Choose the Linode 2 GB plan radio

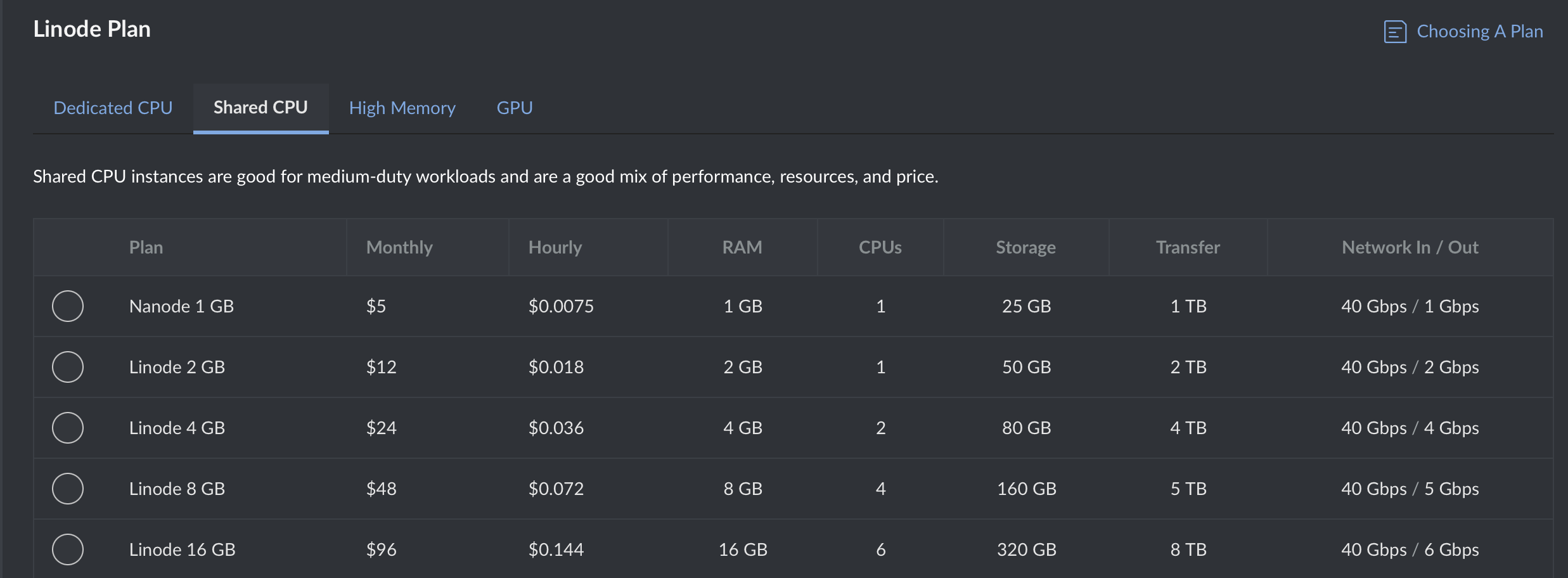point(68,367)
